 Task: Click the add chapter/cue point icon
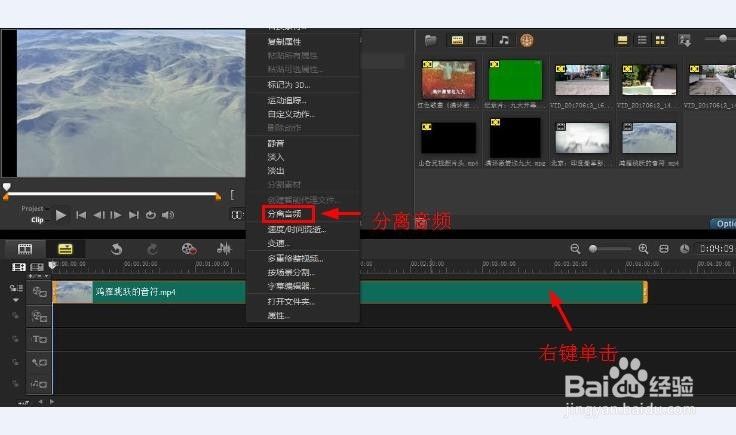tap(37, 267)
